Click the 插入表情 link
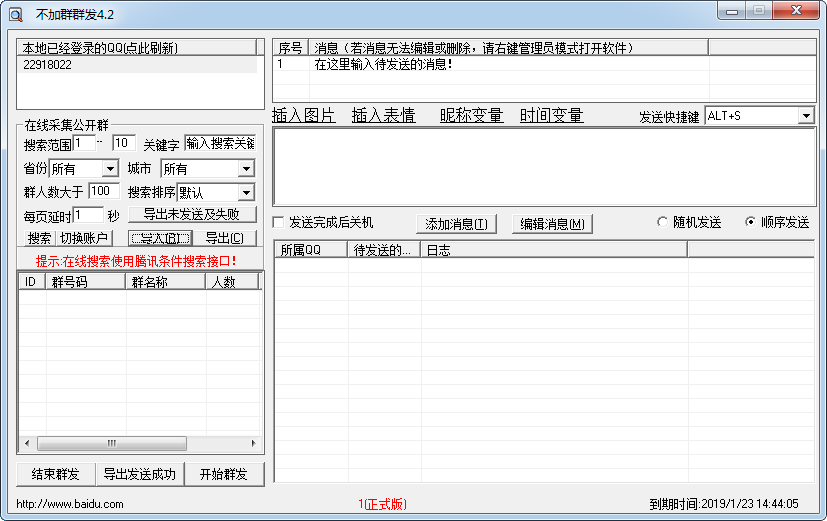827x521 pixels. point(383,115)
